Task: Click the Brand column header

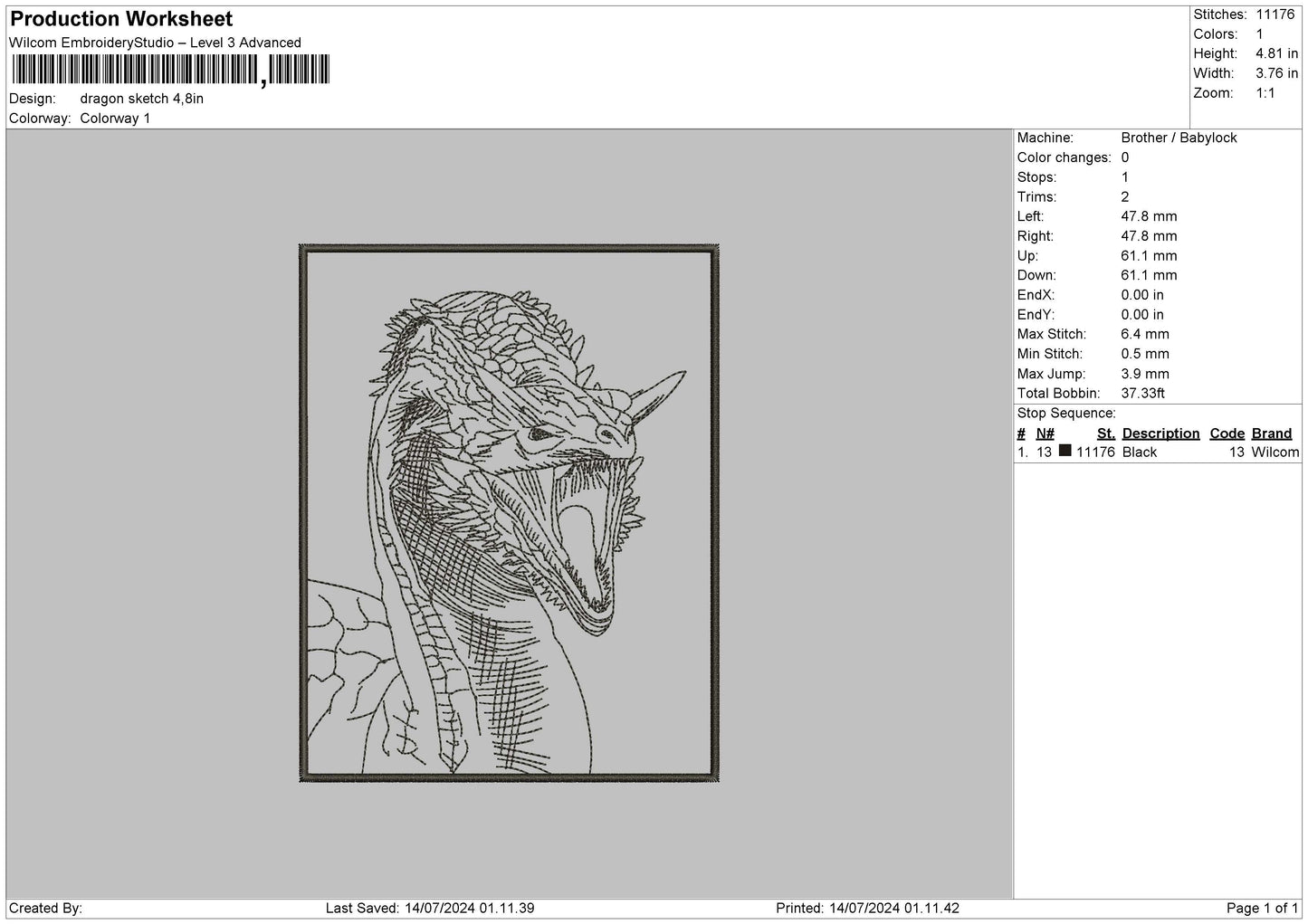Action: 1272,433
